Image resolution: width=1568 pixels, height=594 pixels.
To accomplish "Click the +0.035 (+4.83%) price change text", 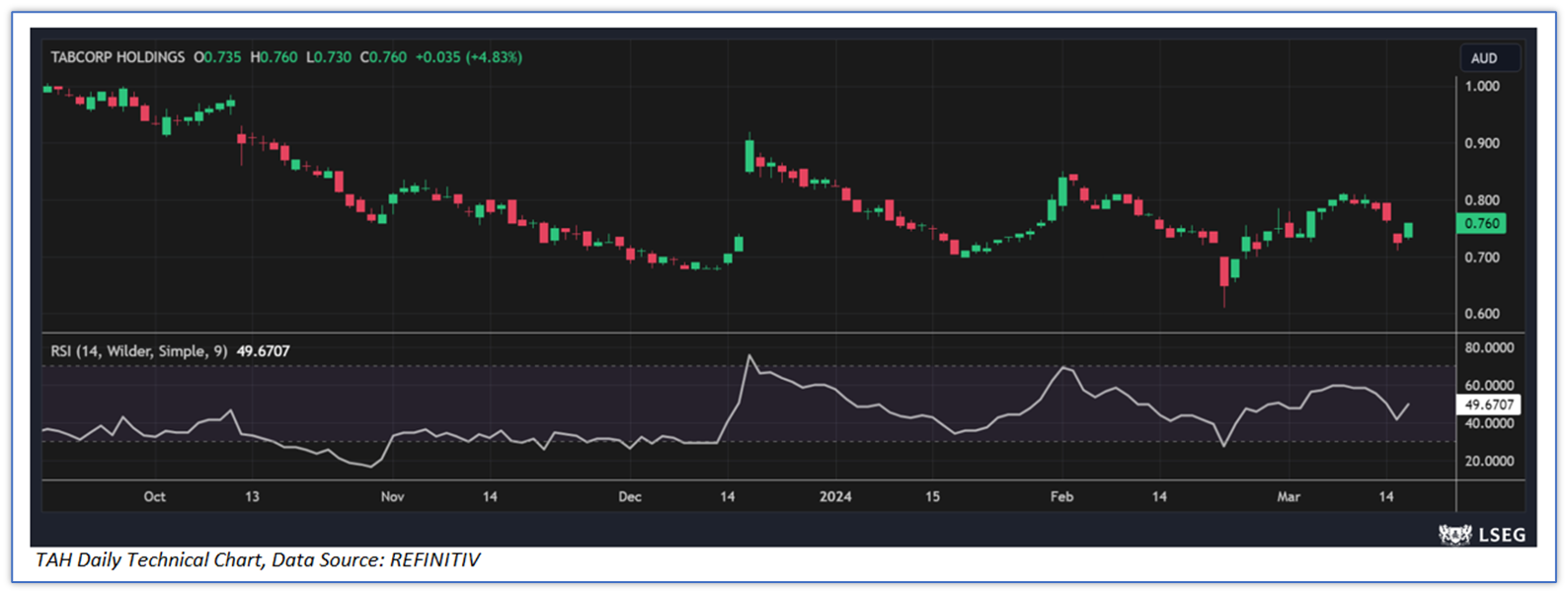I will click(x=468, y=57).
